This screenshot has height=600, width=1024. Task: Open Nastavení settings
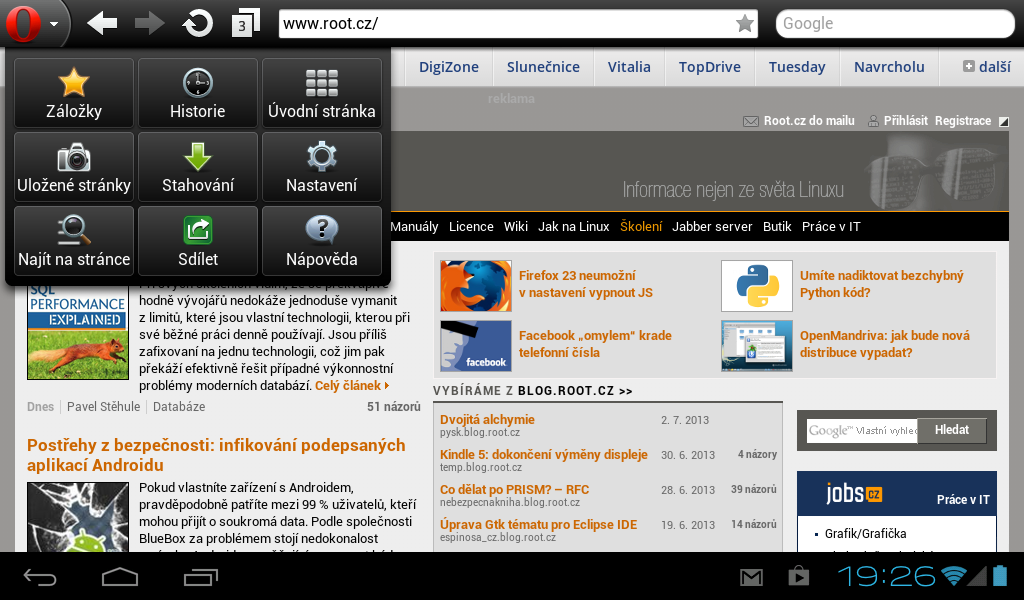coord(321,166)
